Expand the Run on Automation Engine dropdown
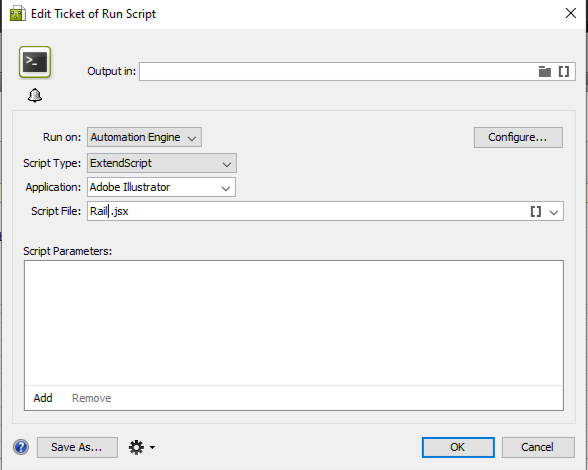Viewport: 588px width, 470px height. [x=144, y=137]
